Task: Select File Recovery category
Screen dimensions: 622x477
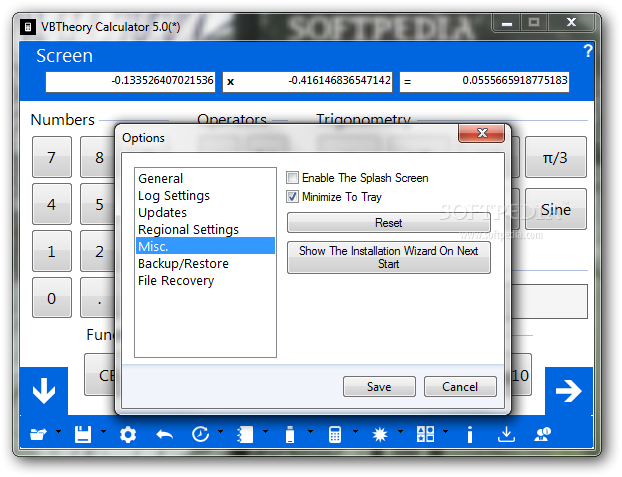Action: [205, 281]
